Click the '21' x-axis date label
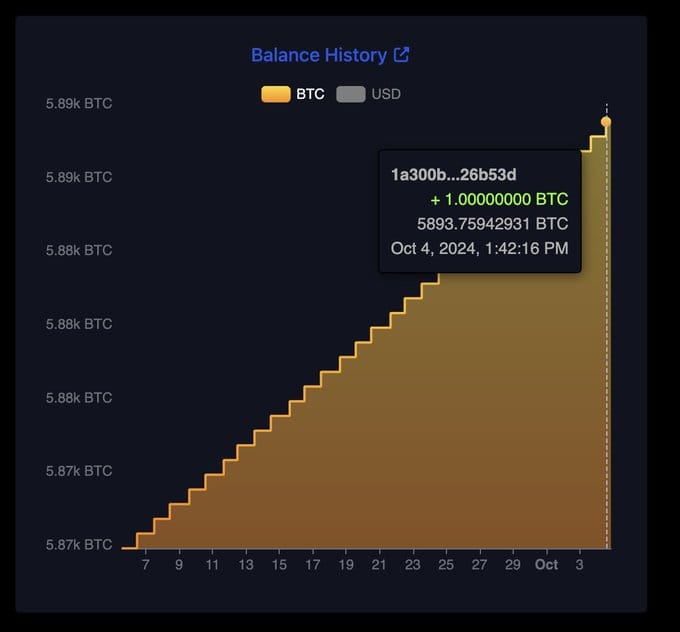The width and height of the screenshot is (680, 632). pos(379,564)
